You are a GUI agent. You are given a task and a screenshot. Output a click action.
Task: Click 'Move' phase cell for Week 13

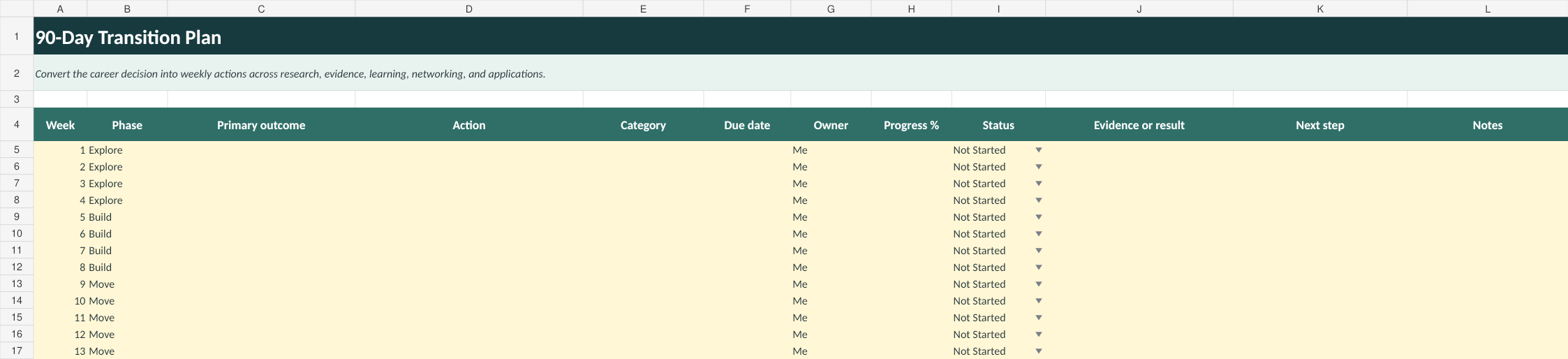(127, 351)
